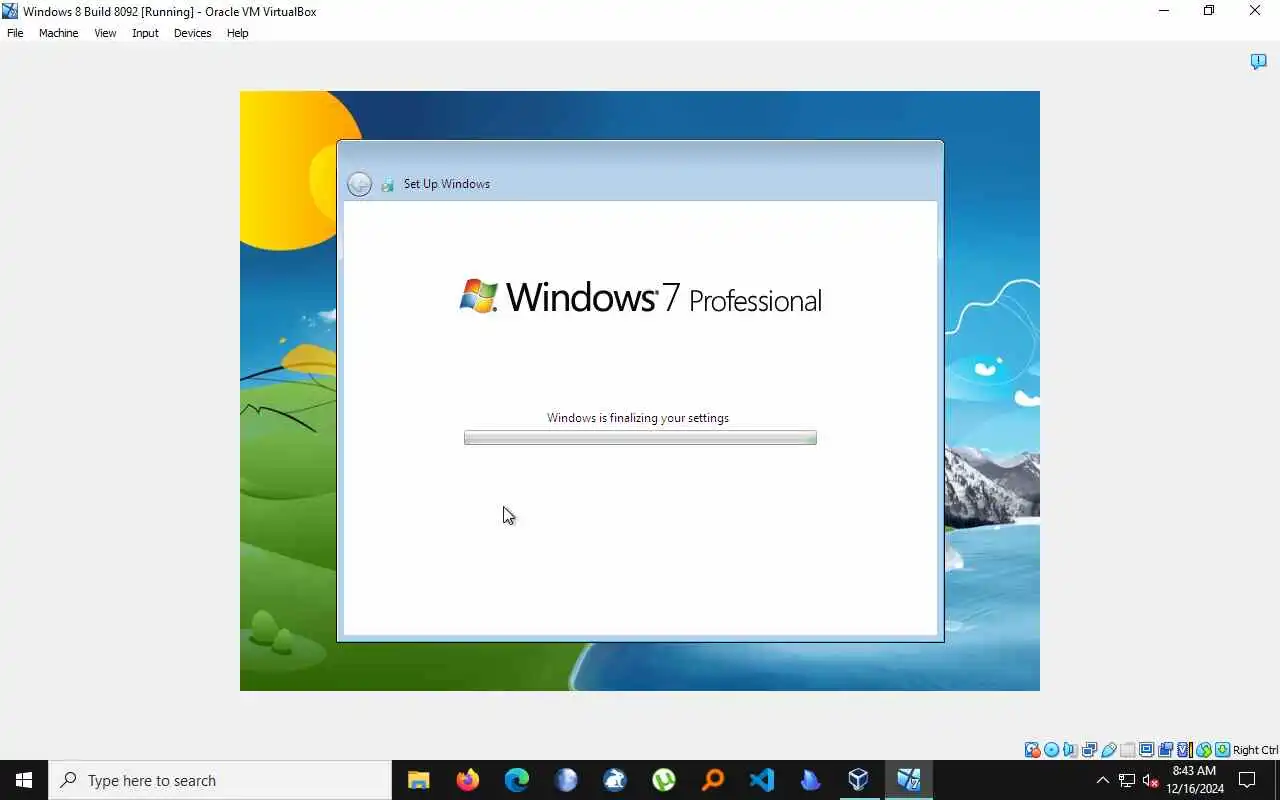1280x800 pixels.
Task: Open the Machine menu
Action: click(58, 33)
